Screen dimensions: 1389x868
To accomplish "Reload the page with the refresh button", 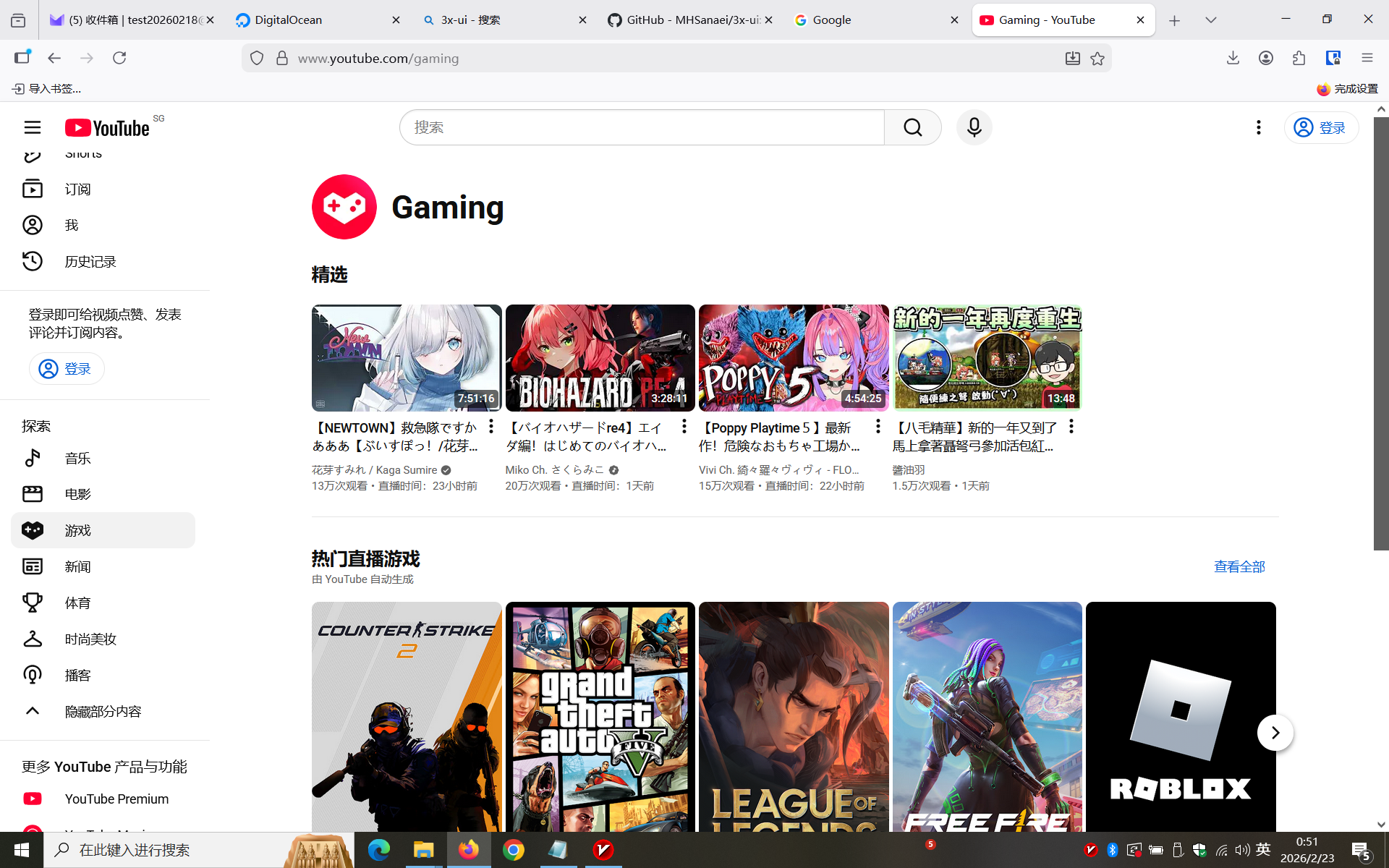I will click(x=119, y=58).
